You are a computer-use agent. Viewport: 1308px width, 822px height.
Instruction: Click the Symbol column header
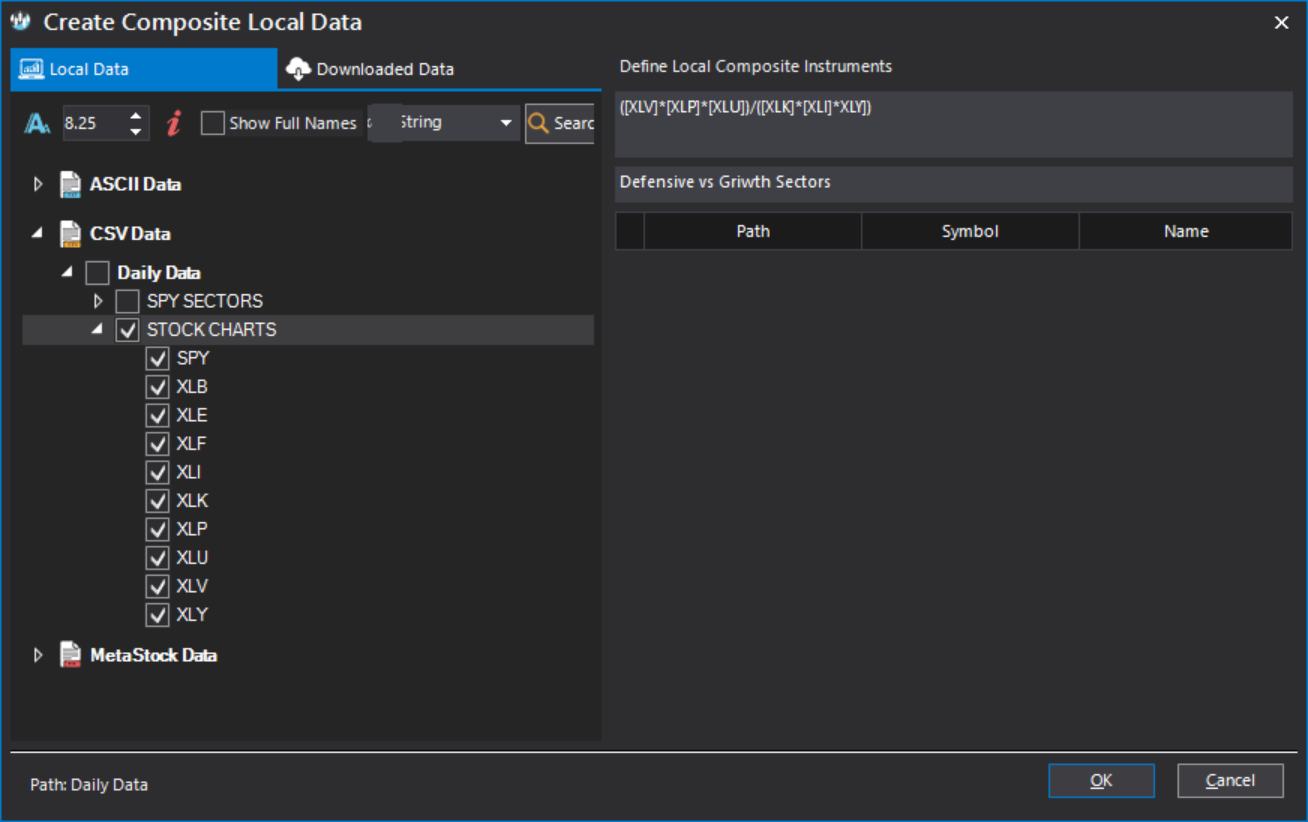tap(970, 231)
